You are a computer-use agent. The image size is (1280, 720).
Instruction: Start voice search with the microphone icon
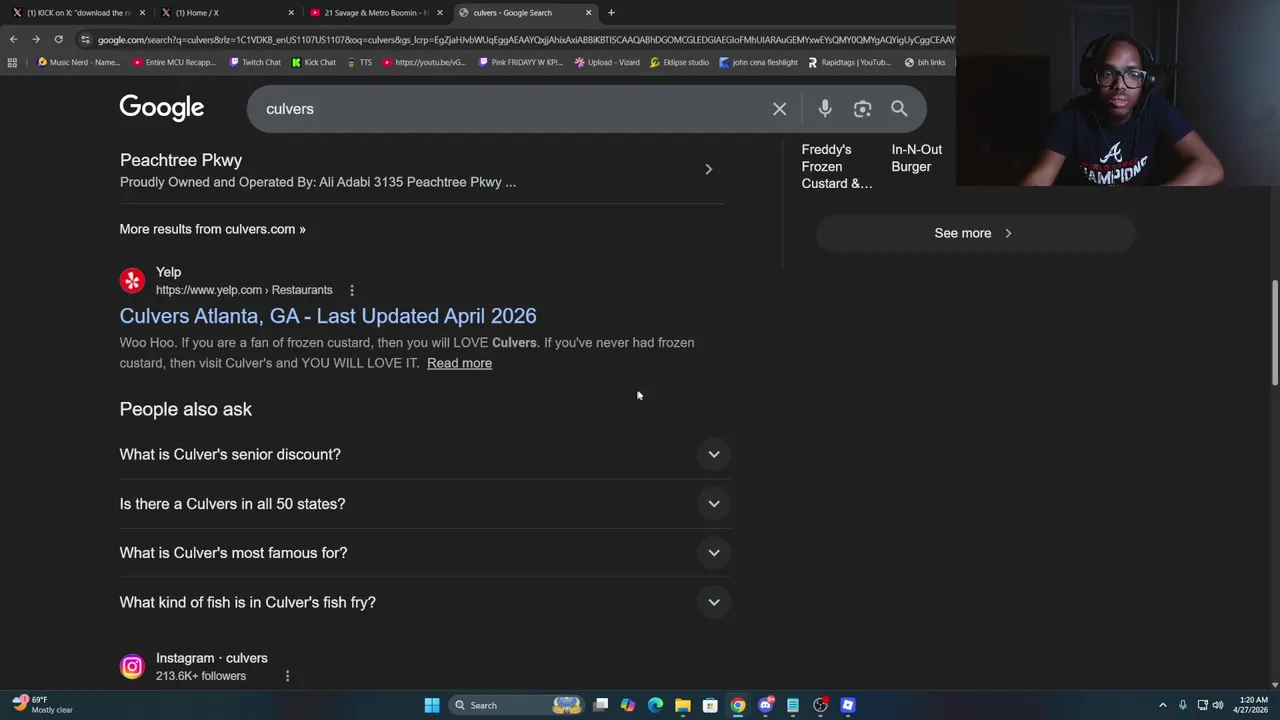click(825, 109)
